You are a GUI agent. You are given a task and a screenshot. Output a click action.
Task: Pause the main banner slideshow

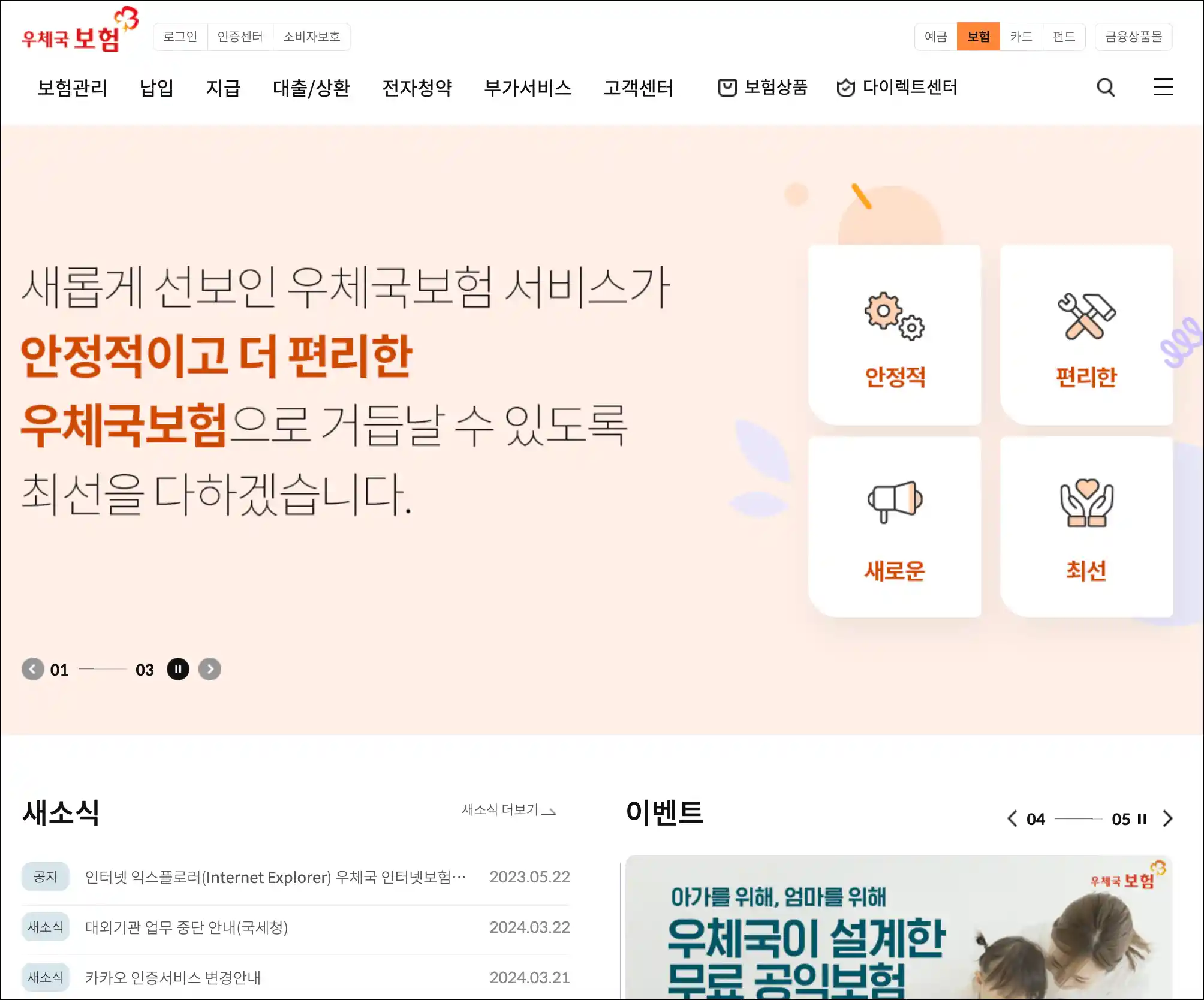178,669
